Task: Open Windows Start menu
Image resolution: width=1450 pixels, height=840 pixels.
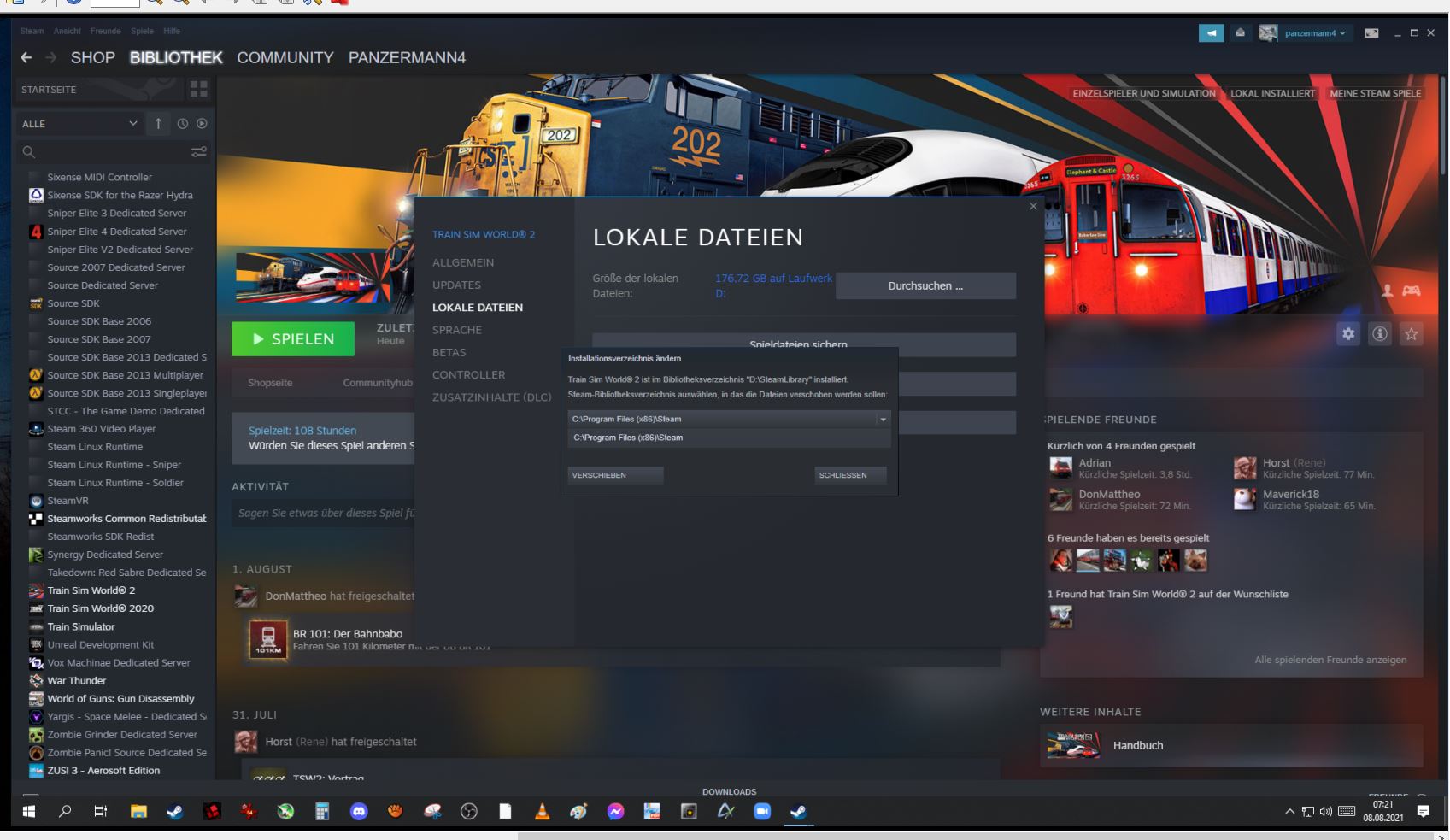Action: (28, 812)
